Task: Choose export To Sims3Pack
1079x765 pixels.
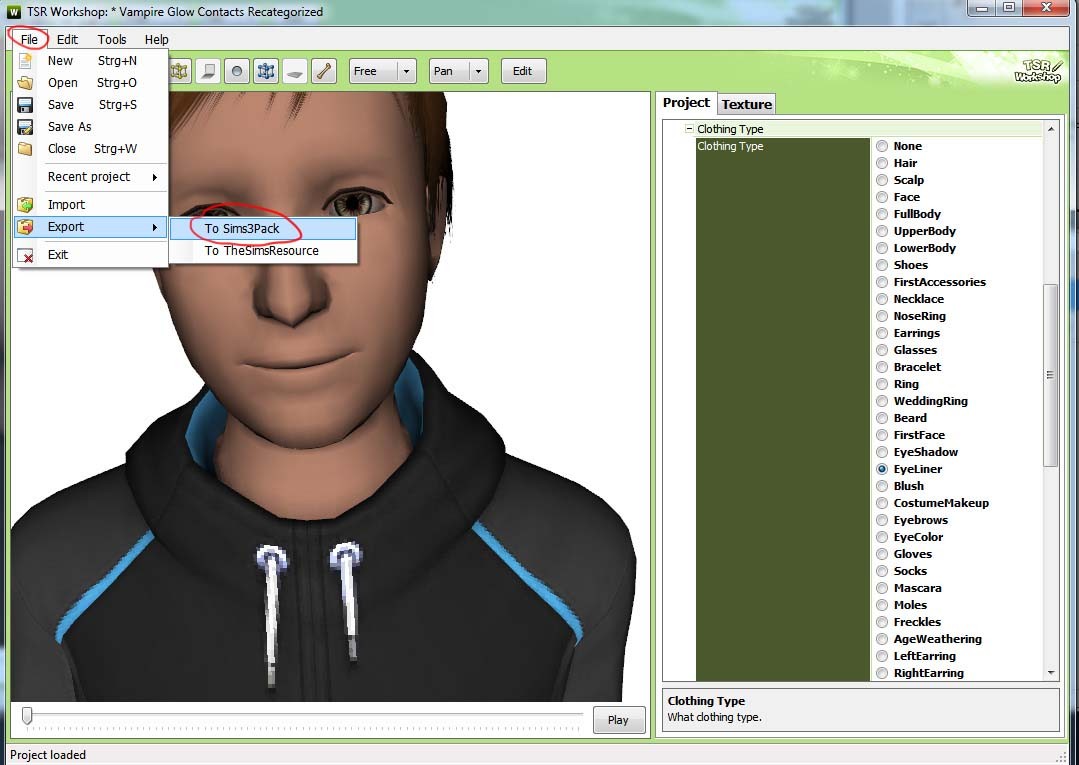Action: point(263,228)
